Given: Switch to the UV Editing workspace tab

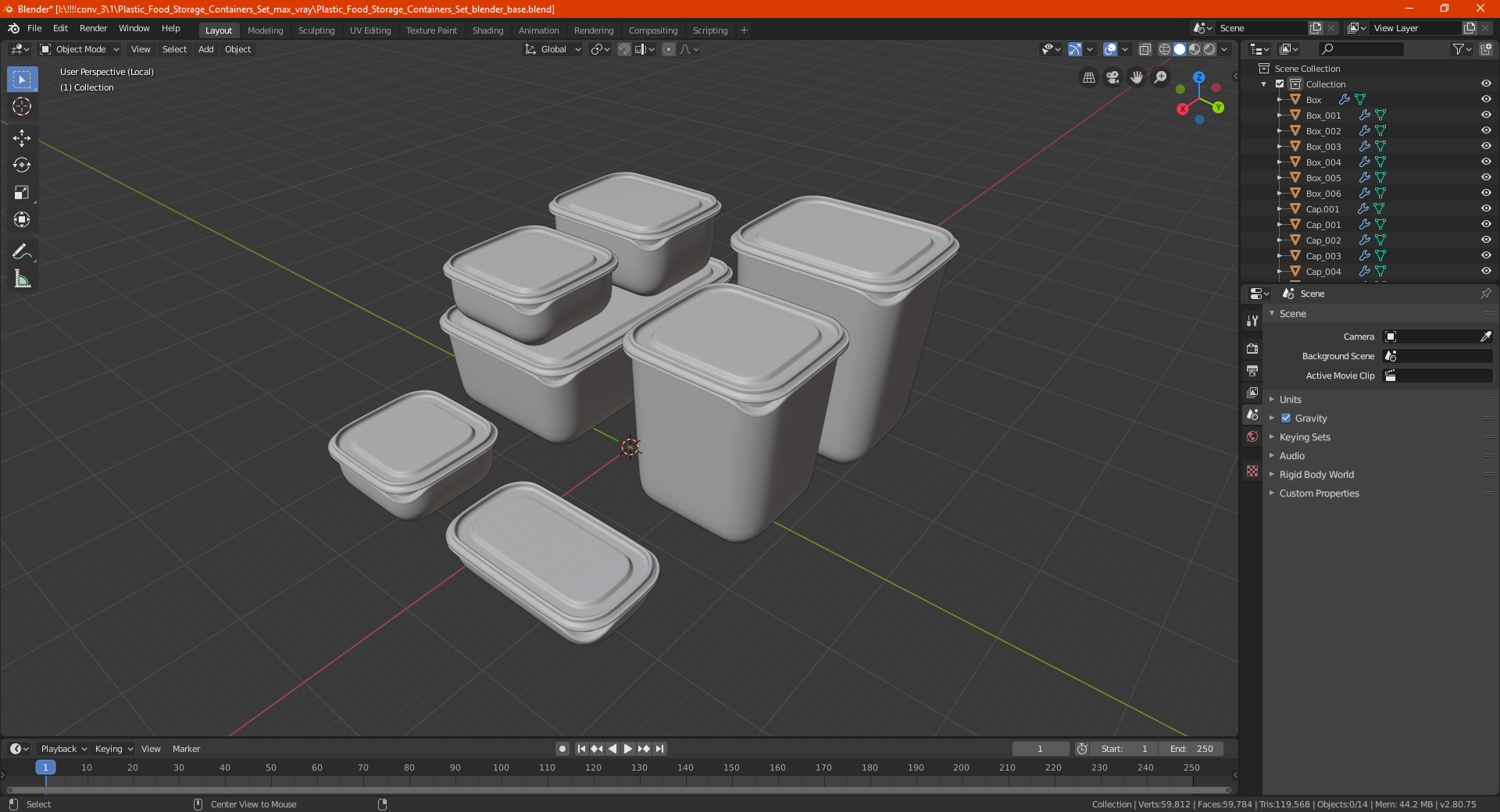Looking at the screenshot, I should [x=370, y=30].
